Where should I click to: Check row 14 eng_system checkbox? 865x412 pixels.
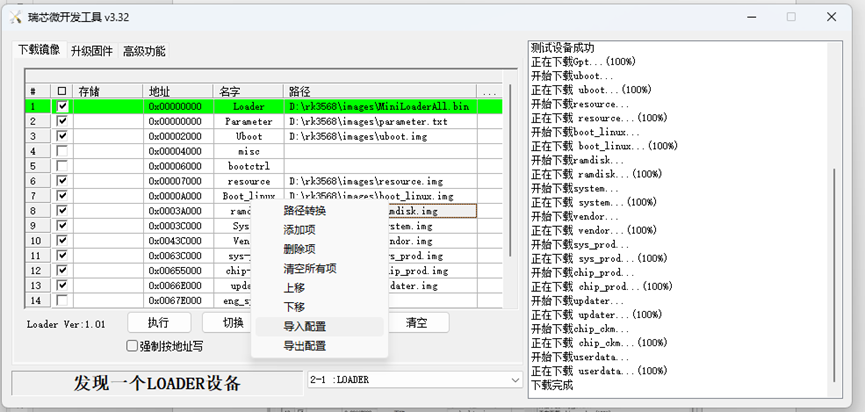tap(63, 300)
